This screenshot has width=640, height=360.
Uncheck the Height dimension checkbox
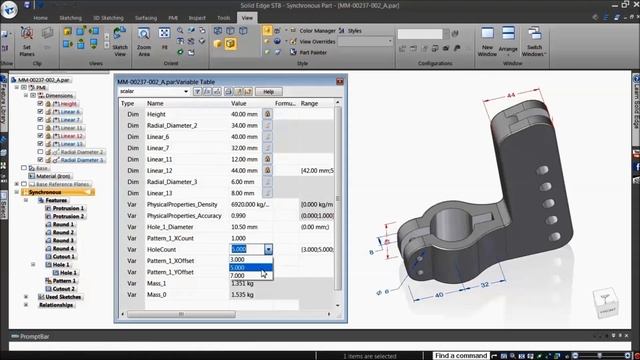tap(40, 104)
